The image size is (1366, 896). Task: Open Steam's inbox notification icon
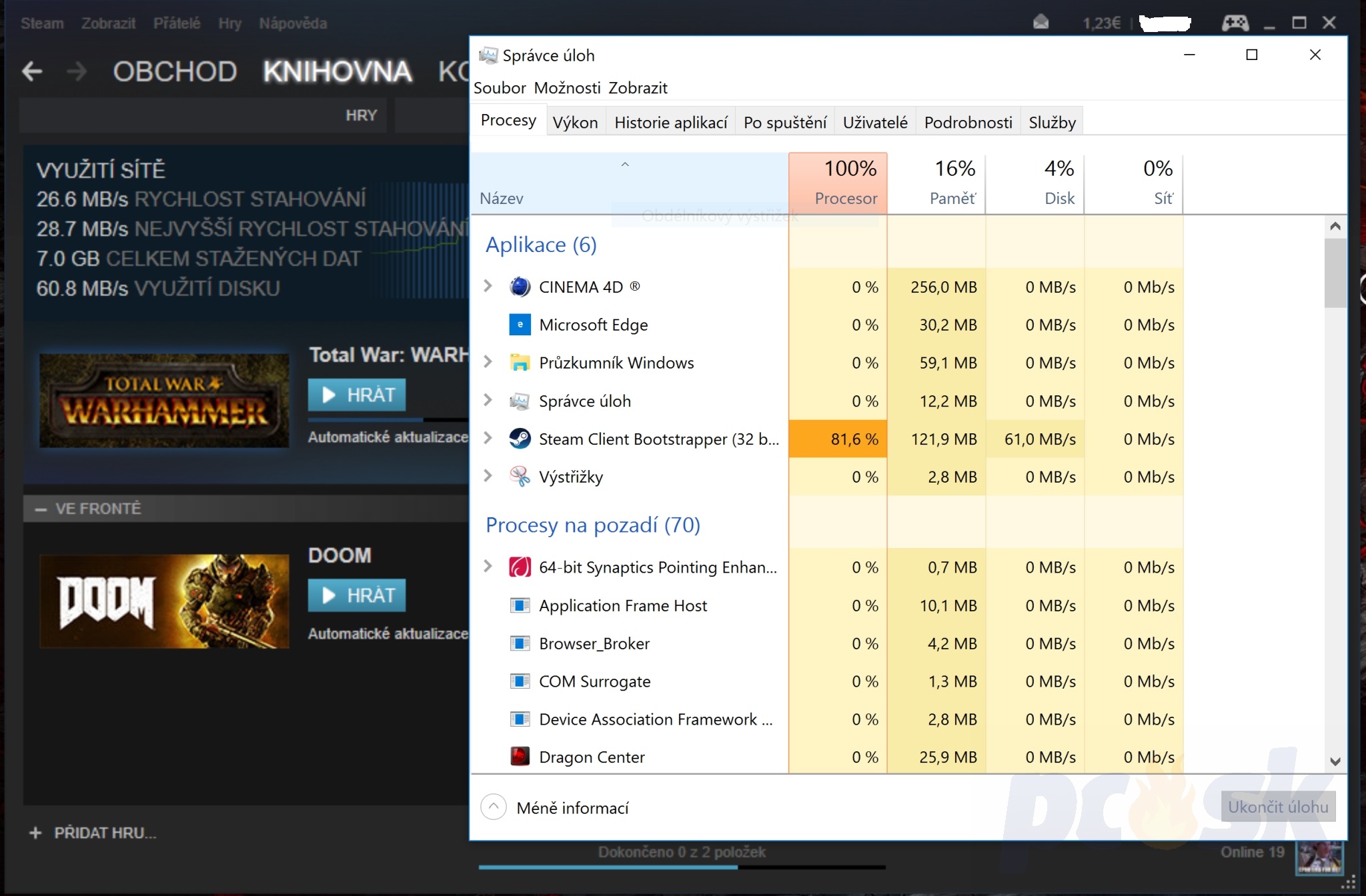coord(1041,23)
